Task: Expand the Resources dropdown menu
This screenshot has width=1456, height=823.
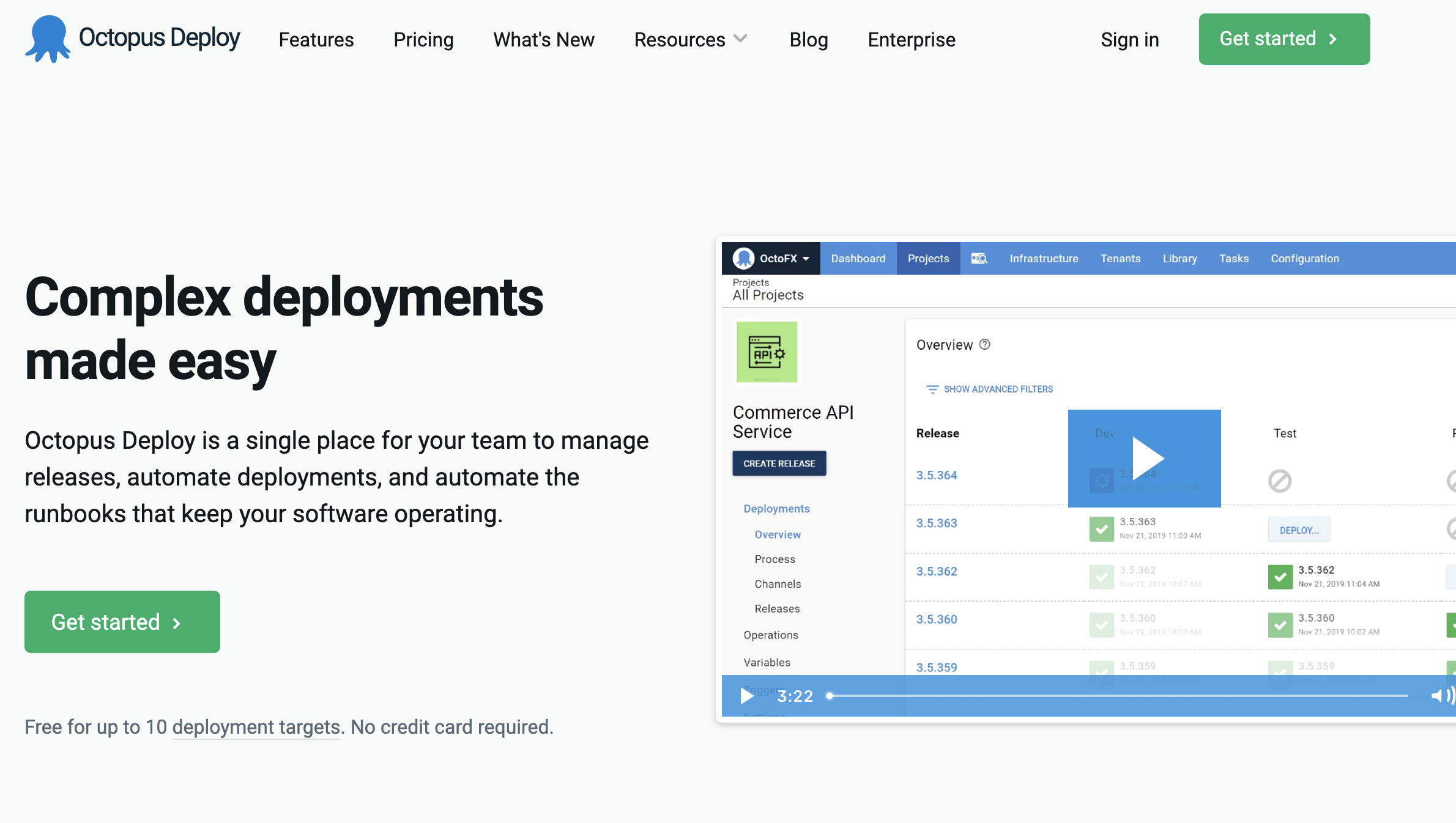Action: point(691,40)
